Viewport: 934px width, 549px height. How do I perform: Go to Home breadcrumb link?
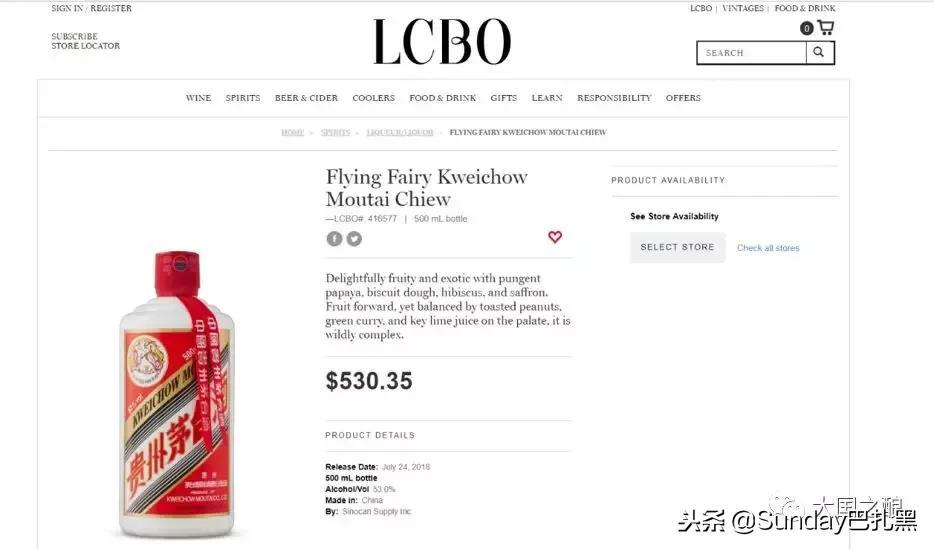point(292,132)
